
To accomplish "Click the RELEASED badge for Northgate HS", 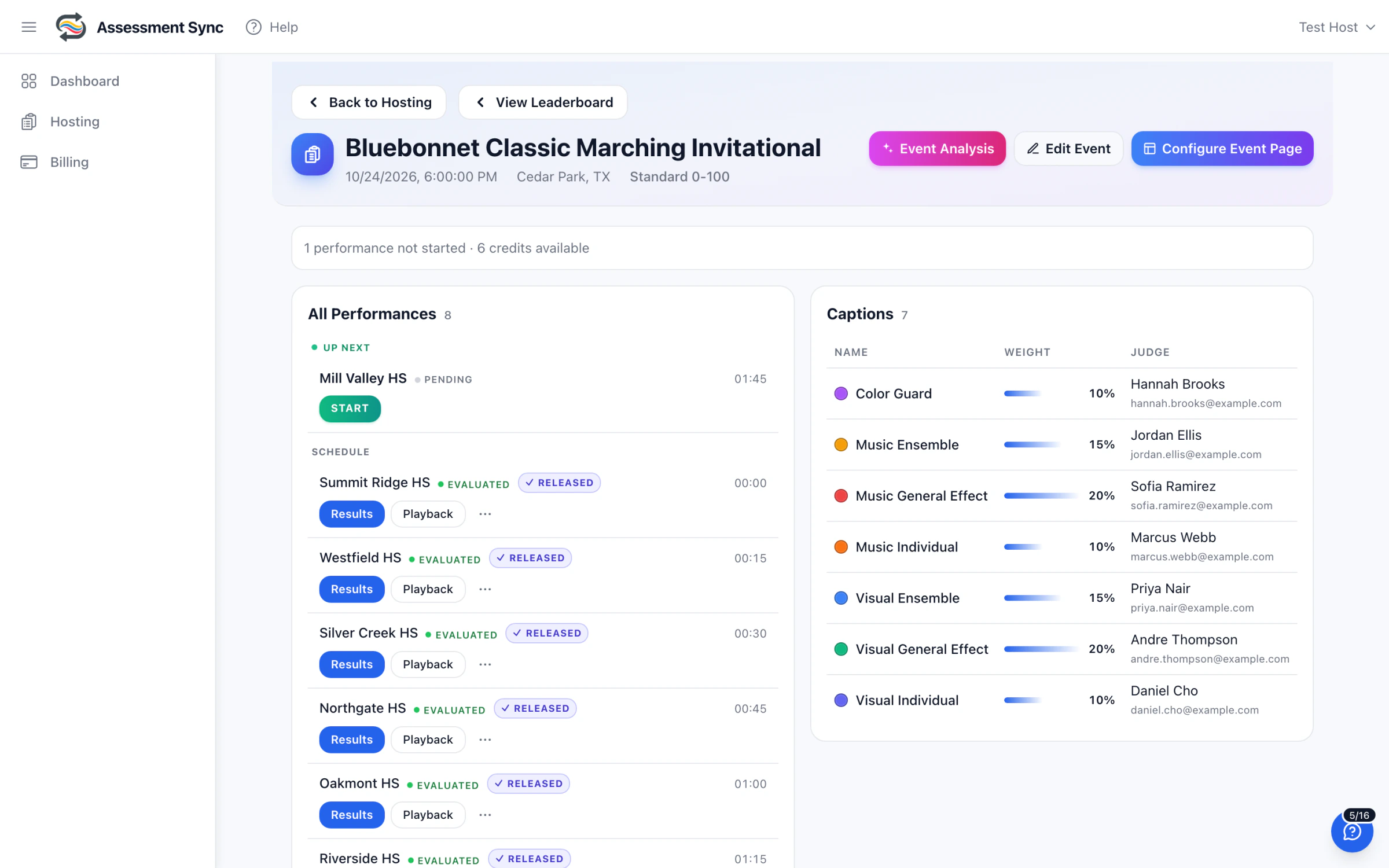I will tap(535, 708).
